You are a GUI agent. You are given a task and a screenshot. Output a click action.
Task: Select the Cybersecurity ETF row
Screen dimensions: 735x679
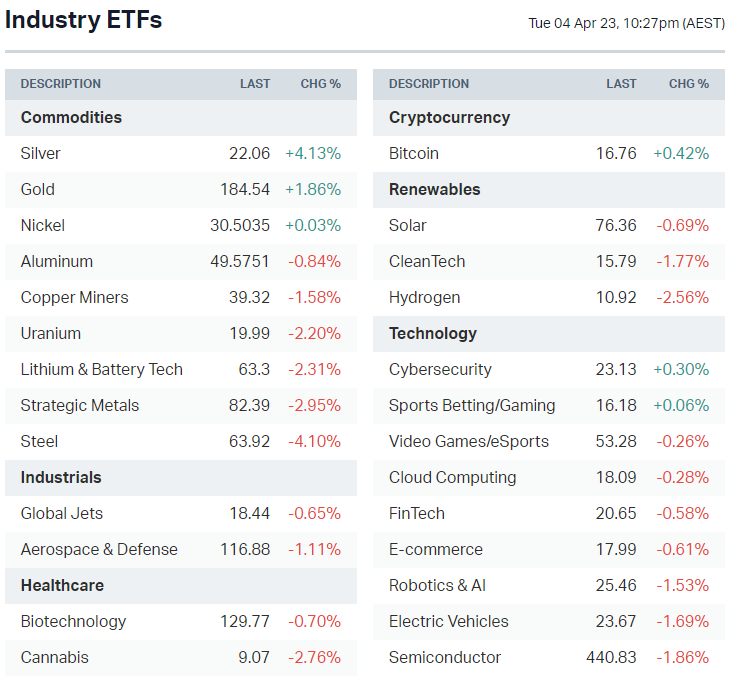pos(440,370)
